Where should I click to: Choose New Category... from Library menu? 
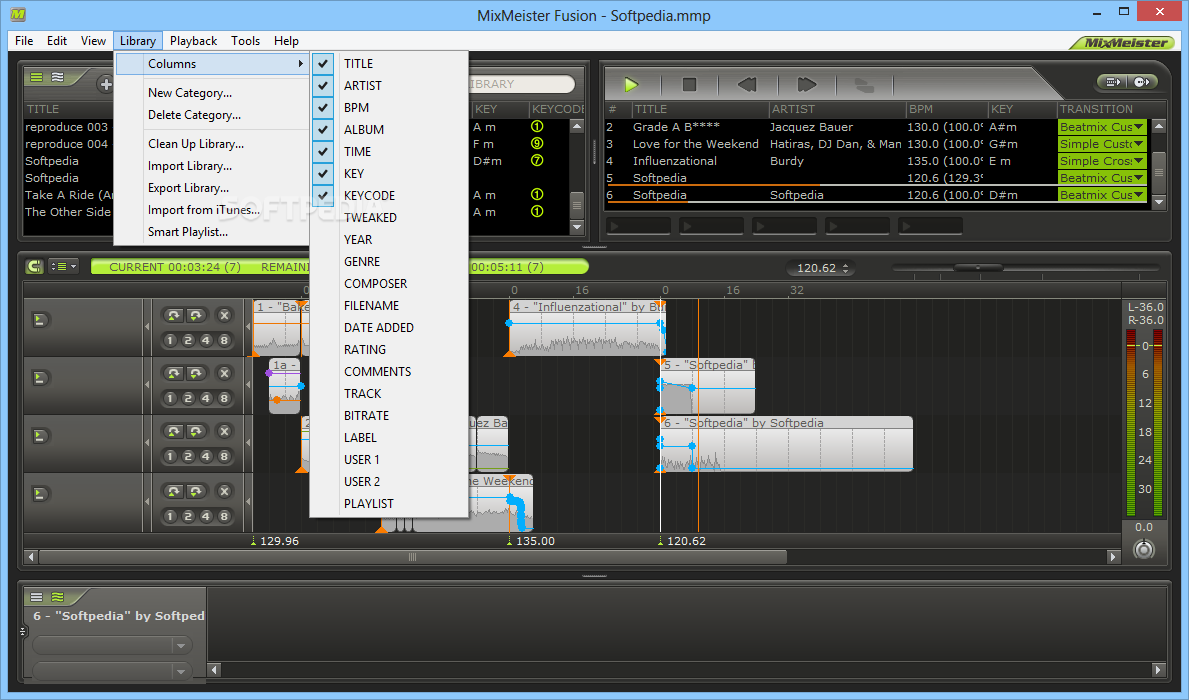point(212,93)
